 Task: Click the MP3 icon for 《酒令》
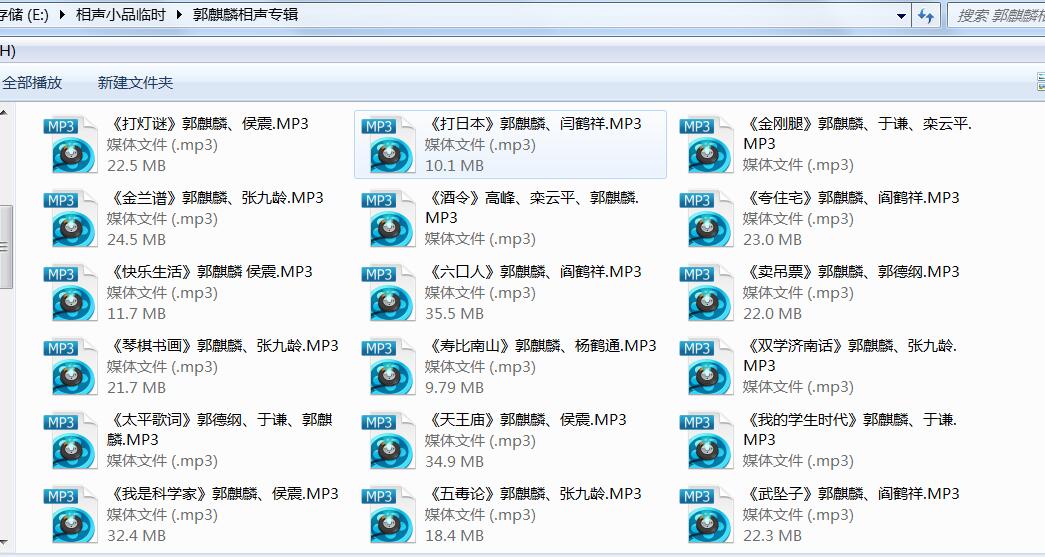click(x=389, y=219)
